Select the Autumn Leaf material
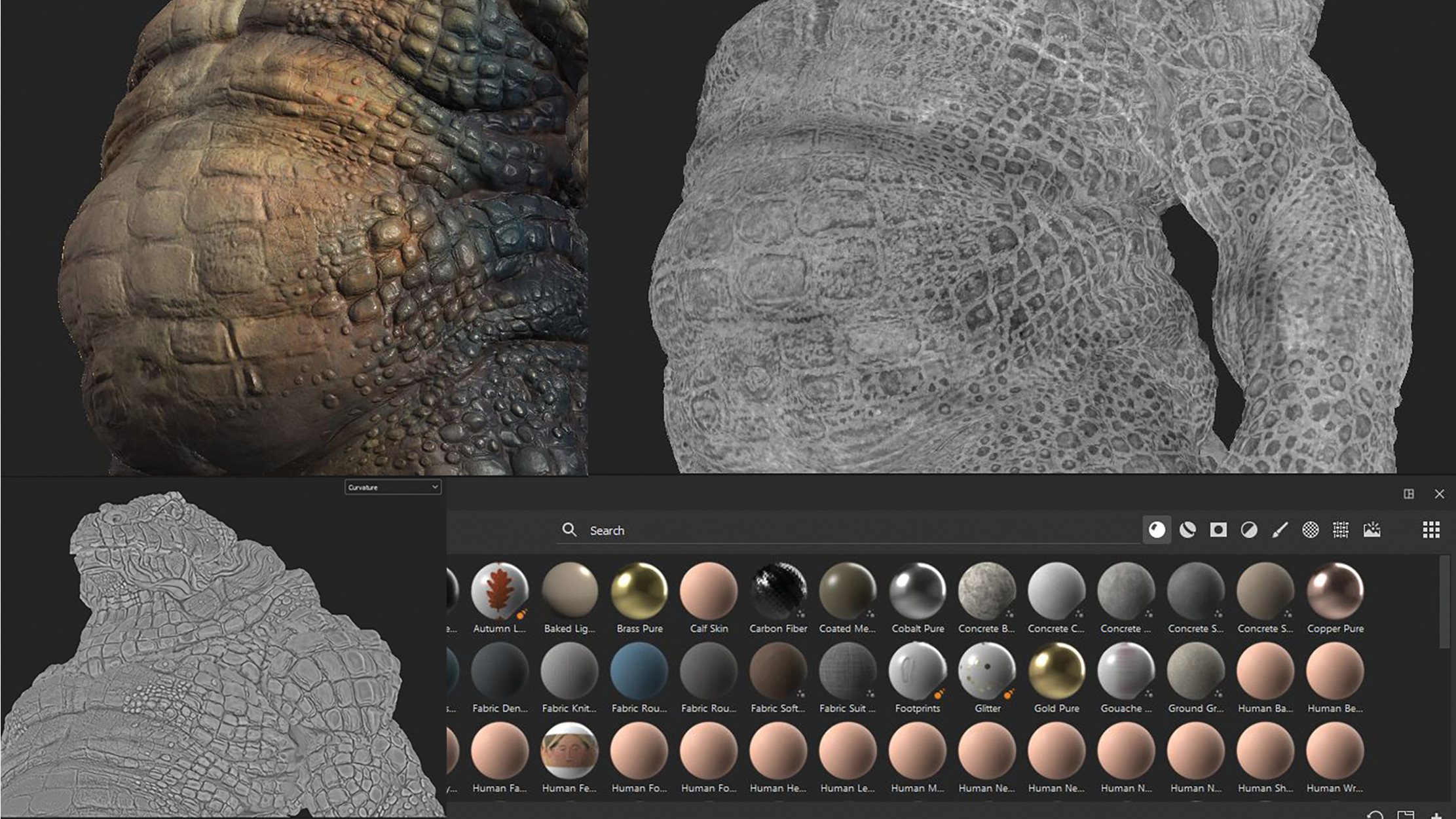 (499, 591)
